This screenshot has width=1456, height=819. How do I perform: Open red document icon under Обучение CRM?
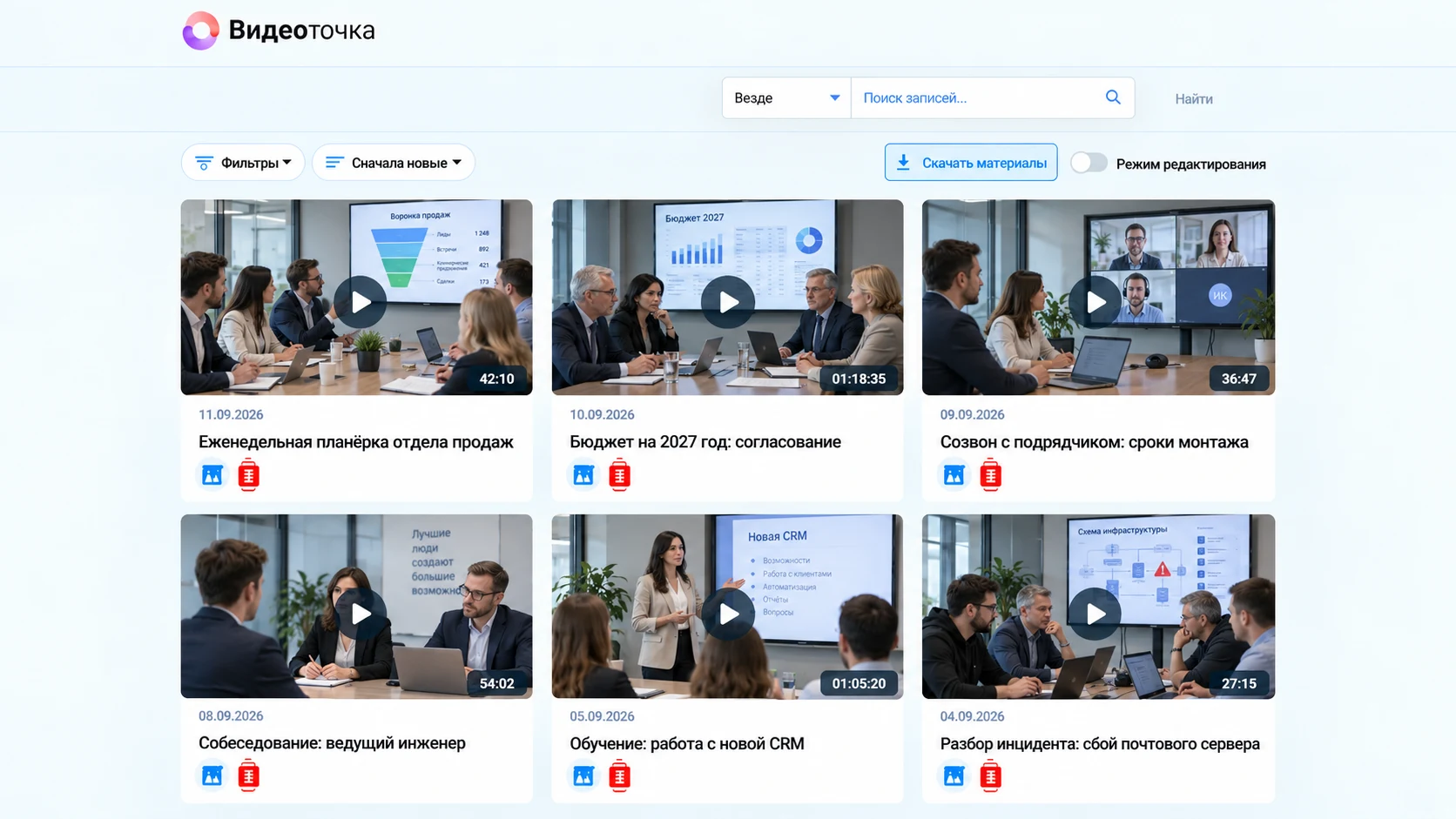coord(620,775)
